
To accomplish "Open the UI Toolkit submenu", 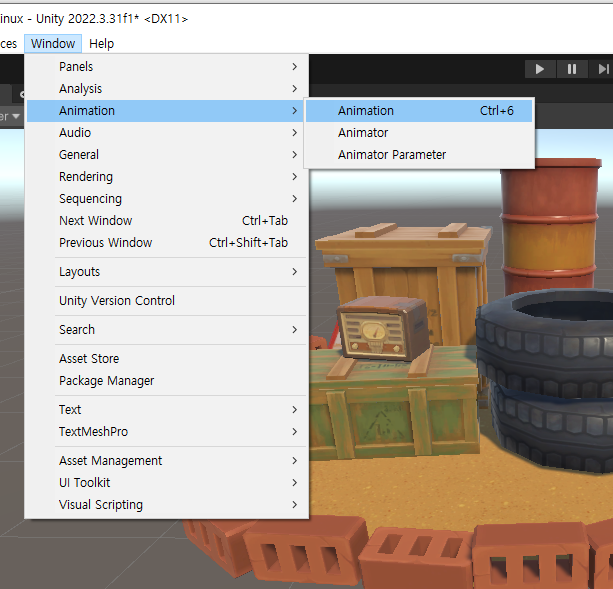I will (166, 483).
